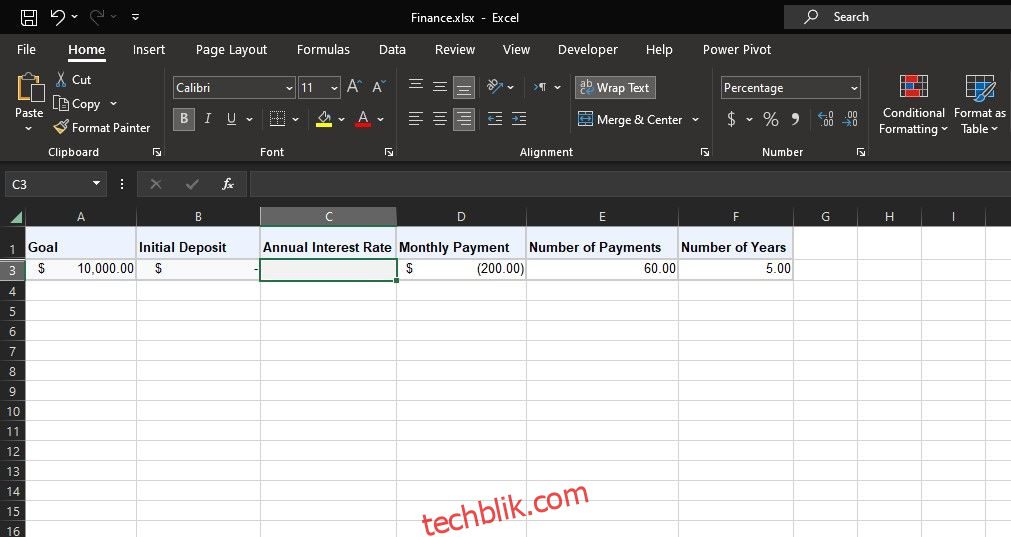Click the Name Box showing C3
Viewport: 1011px width, 537px height.
pyautogui.click(x=48, y=184)
